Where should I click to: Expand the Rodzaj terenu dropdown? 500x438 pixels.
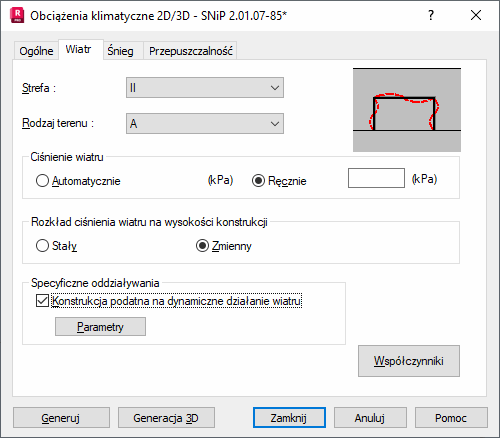tap(205, 124)
